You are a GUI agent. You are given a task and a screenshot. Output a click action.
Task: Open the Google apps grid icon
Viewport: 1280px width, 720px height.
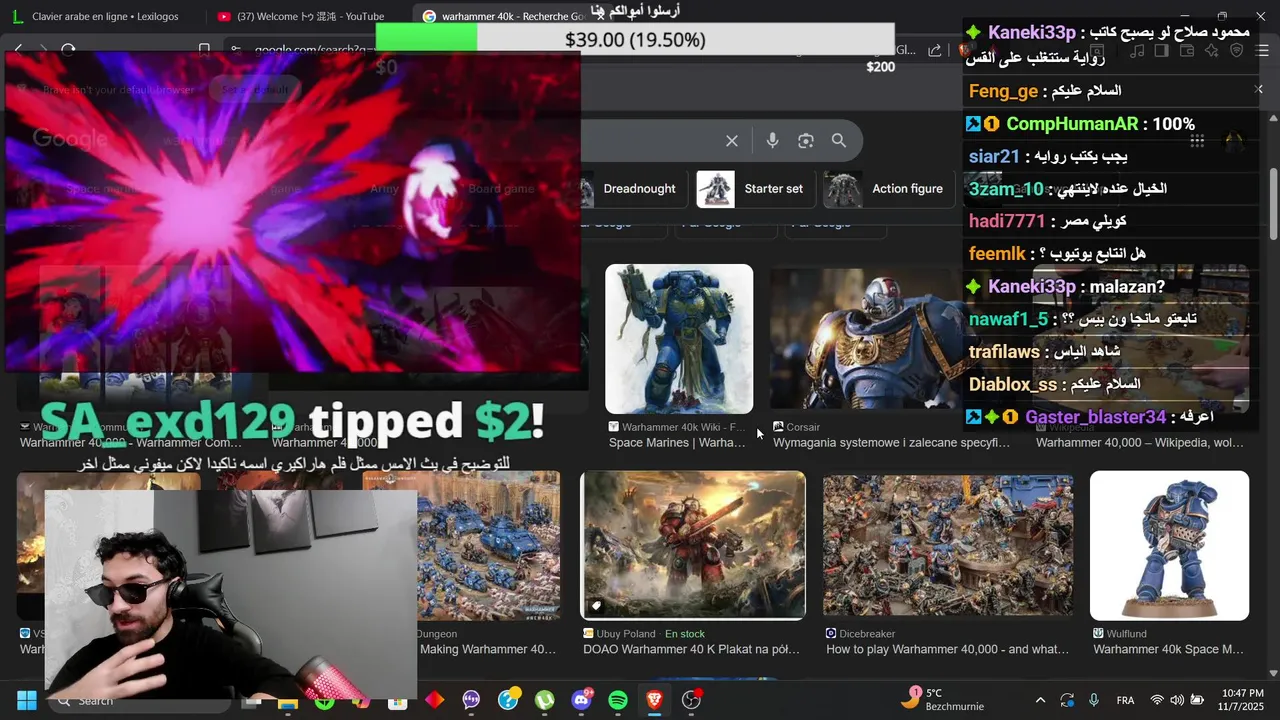coord(1197,141)
